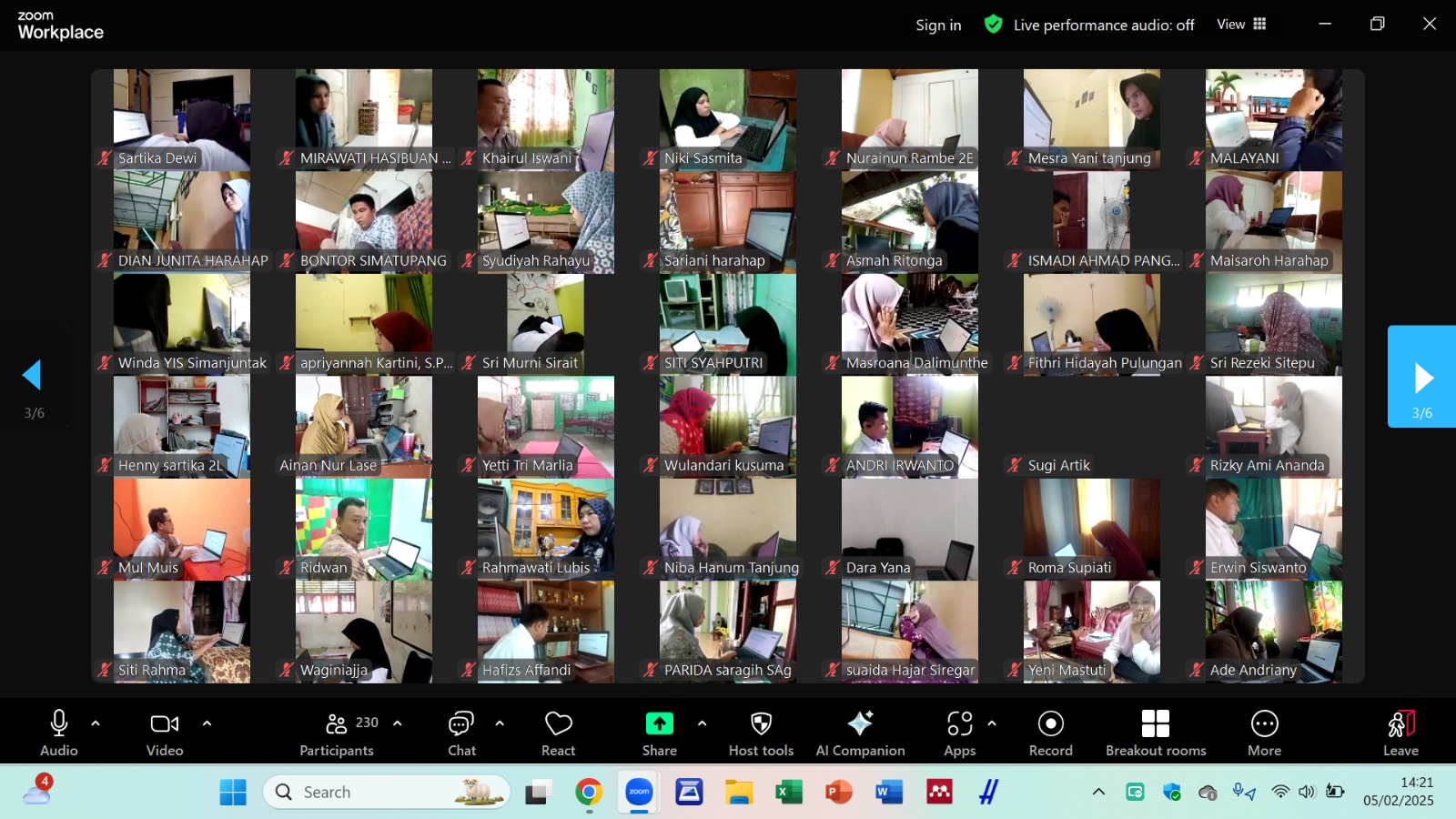
Task: Click the Ainan Nur Lase name label
Action: [329, 465]
